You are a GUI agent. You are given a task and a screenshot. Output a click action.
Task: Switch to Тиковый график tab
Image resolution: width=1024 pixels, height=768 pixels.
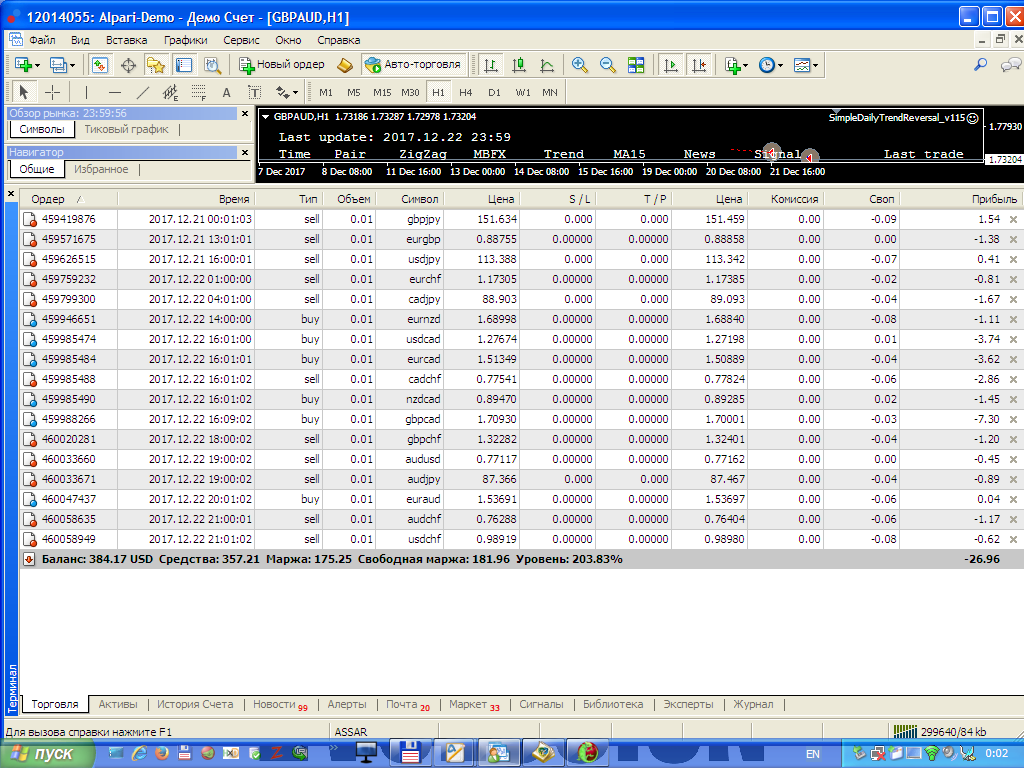126,129
